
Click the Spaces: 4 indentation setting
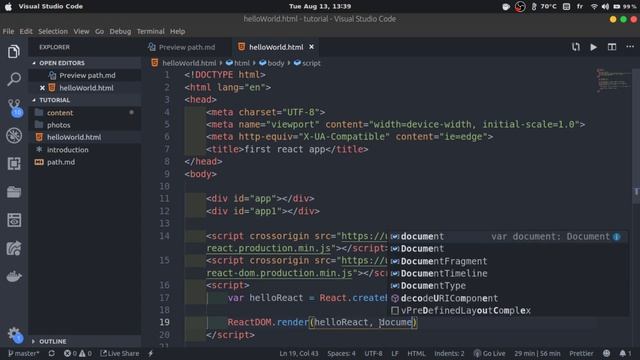(x=341, y=353)
